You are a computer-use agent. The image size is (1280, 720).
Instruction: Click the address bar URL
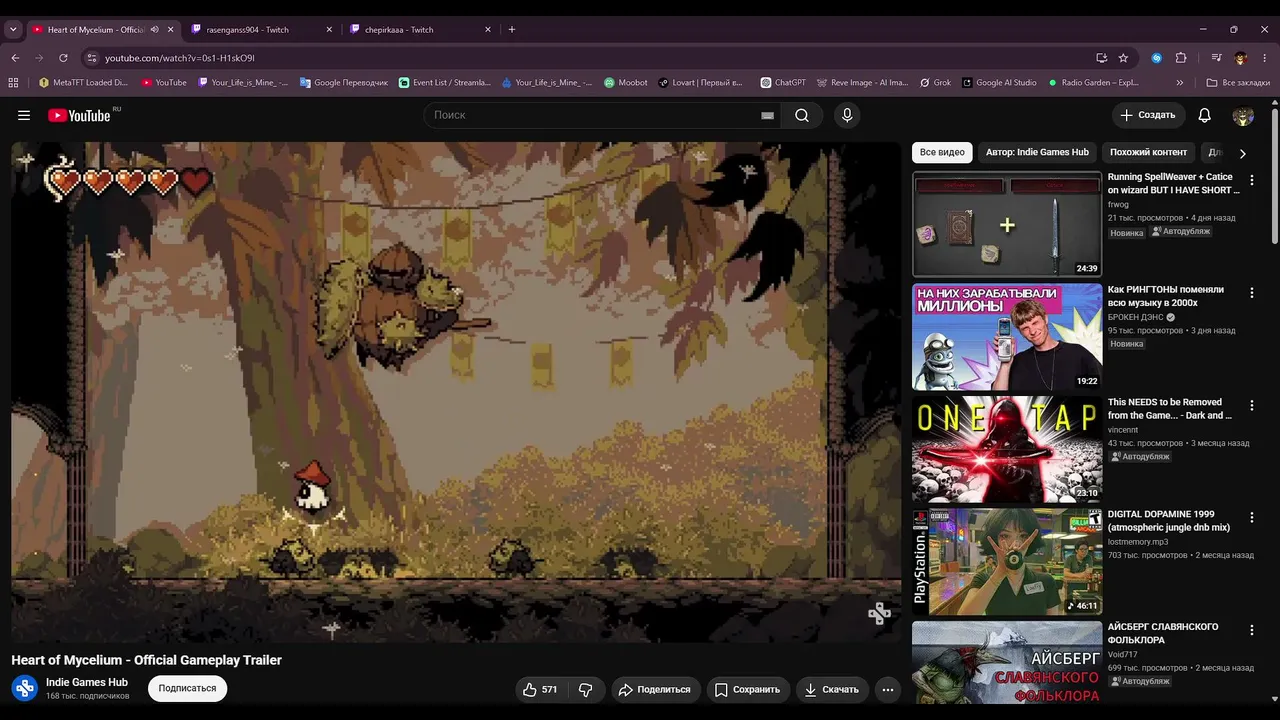pos(180,58)
